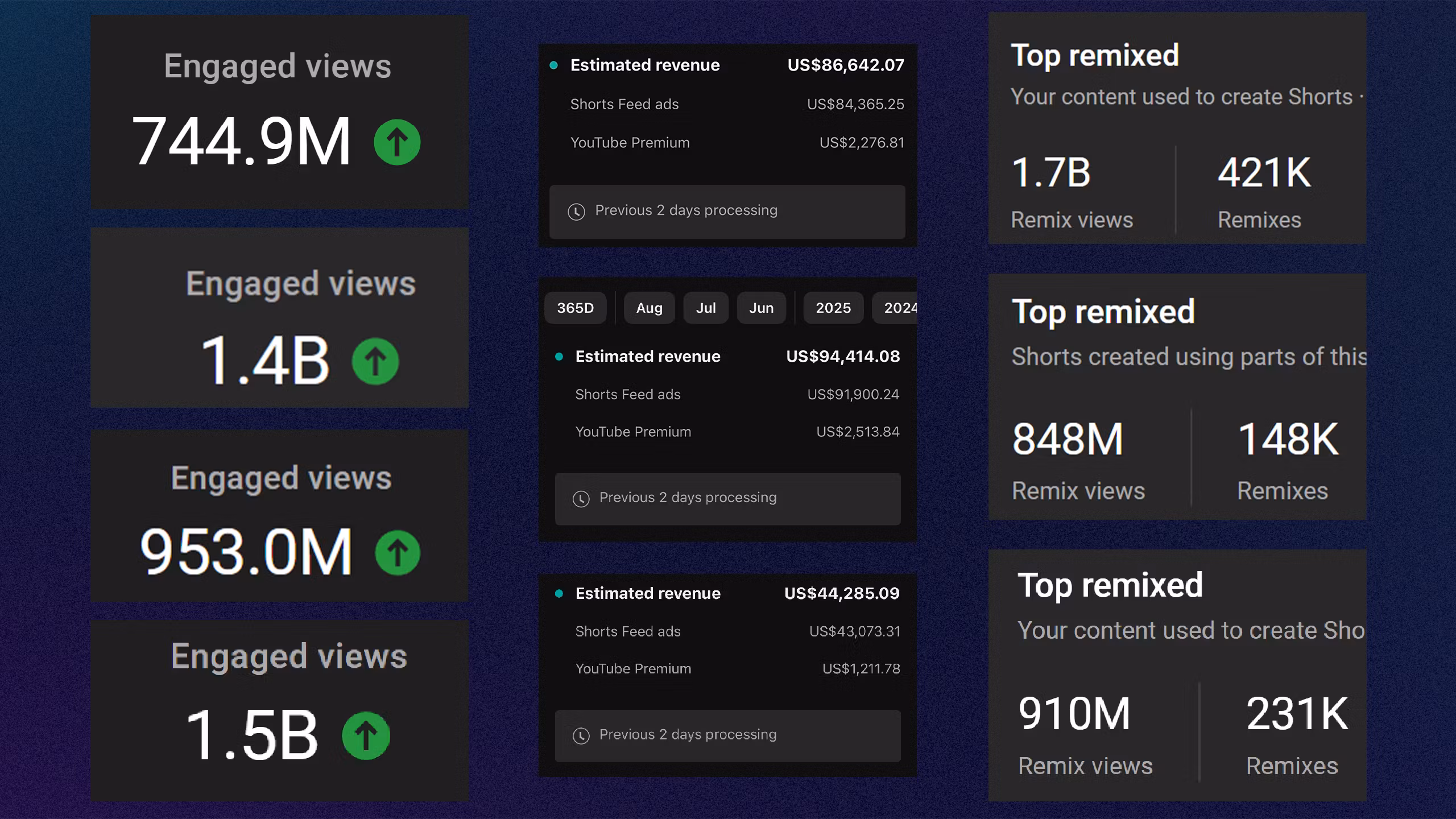Switch to the Jul period tab
Viewport: 1456px width, 819px height.
(x=705, y=308)
